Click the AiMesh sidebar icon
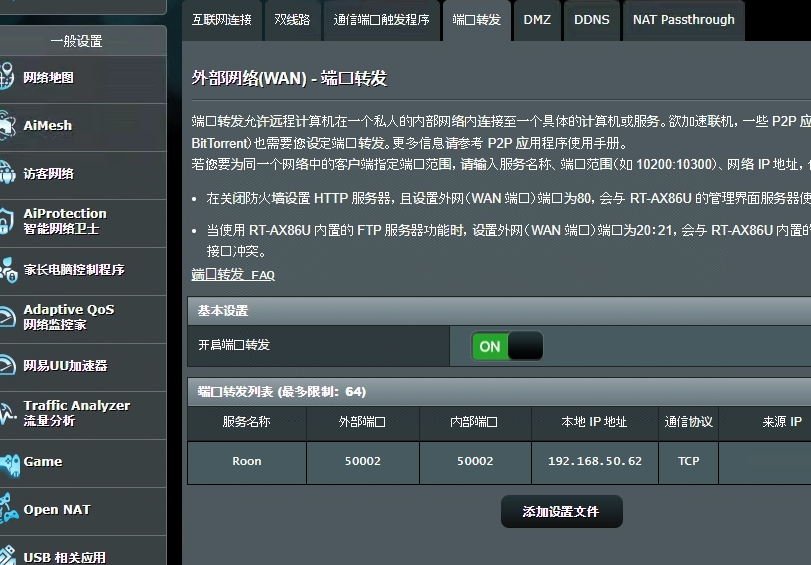Image resolution: width=811 pixels, height=565 pixels. (x=7, y=125)
